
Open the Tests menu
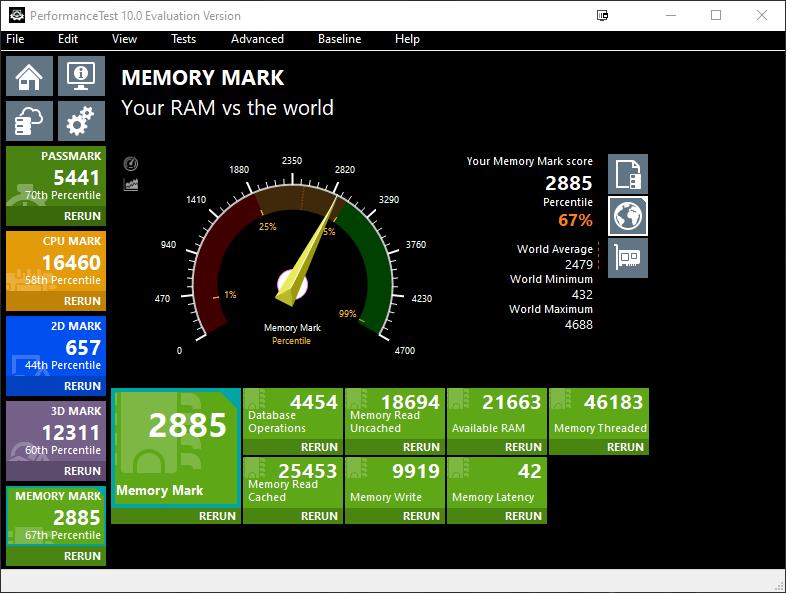tap(183, 39)
